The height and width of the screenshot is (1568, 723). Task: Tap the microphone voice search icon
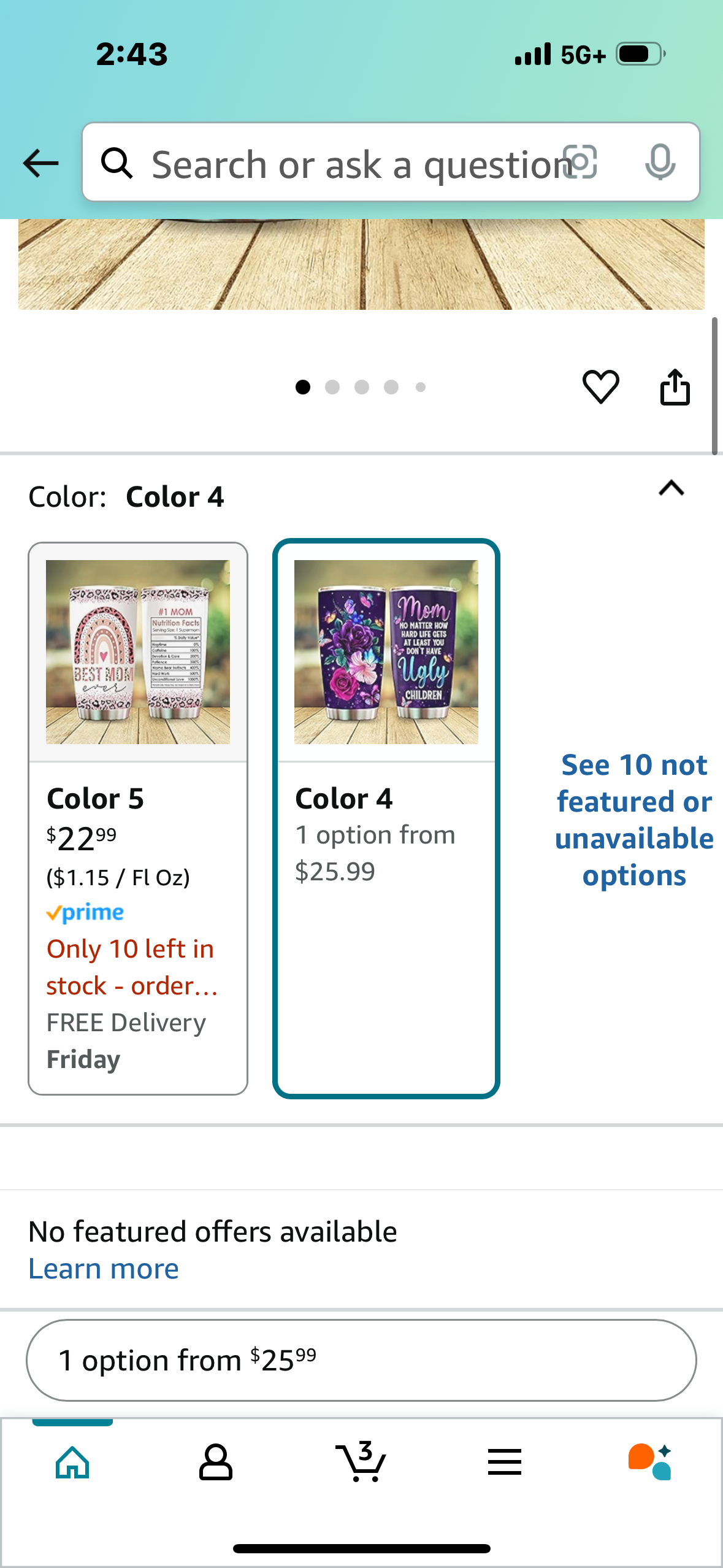pyautogui.click(x=660, y=163)
